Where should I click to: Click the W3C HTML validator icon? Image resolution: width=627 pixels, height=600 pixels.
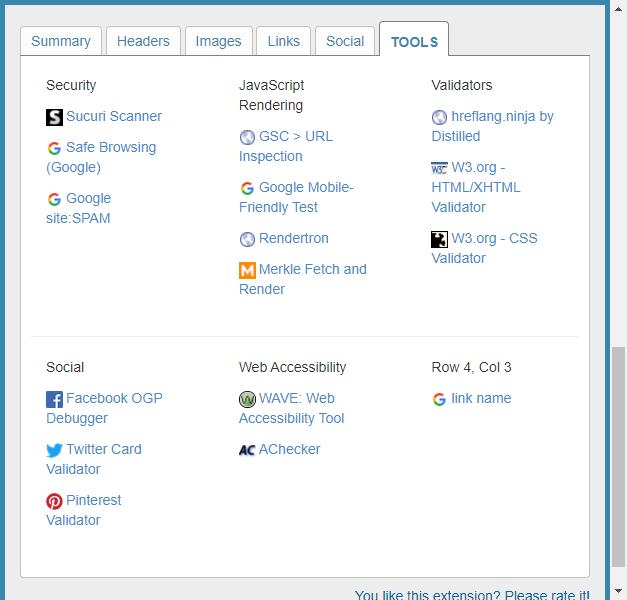coord(439,168)
